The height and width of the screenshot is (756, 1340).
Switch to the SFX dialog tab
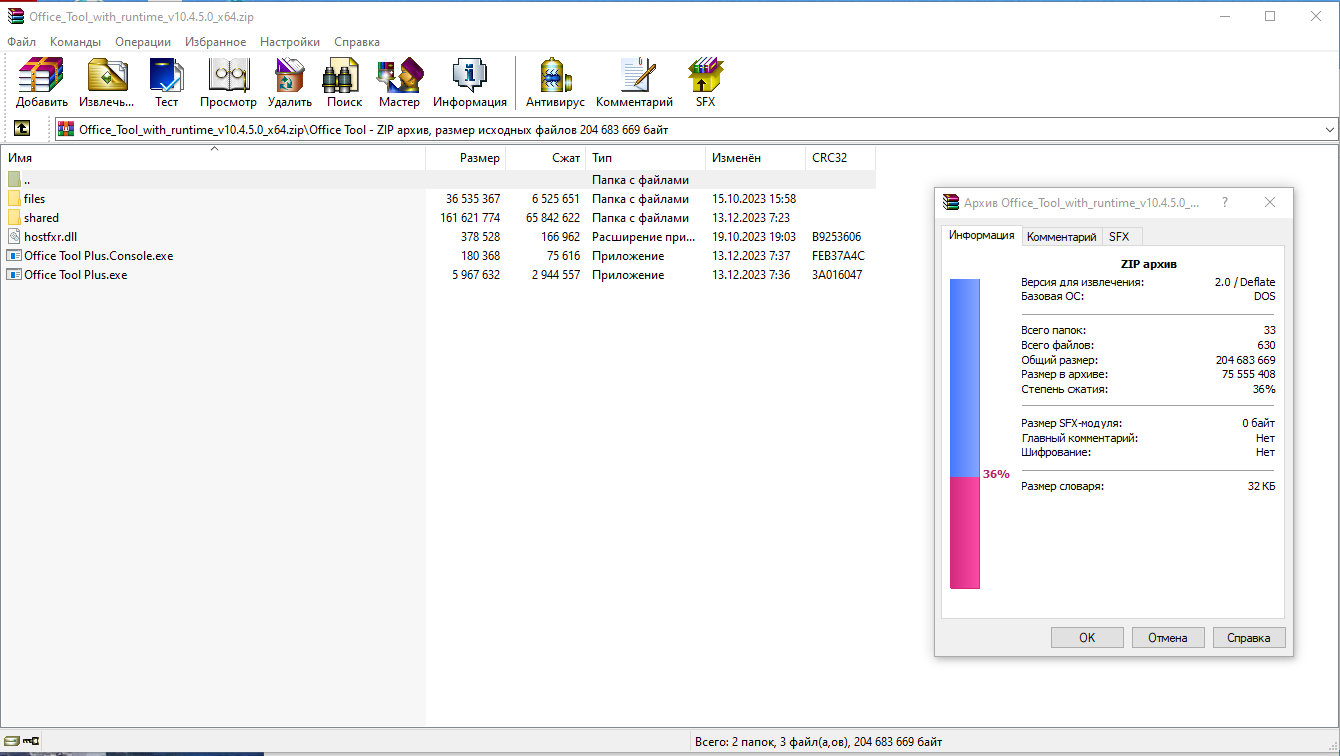coord(1119,236)
